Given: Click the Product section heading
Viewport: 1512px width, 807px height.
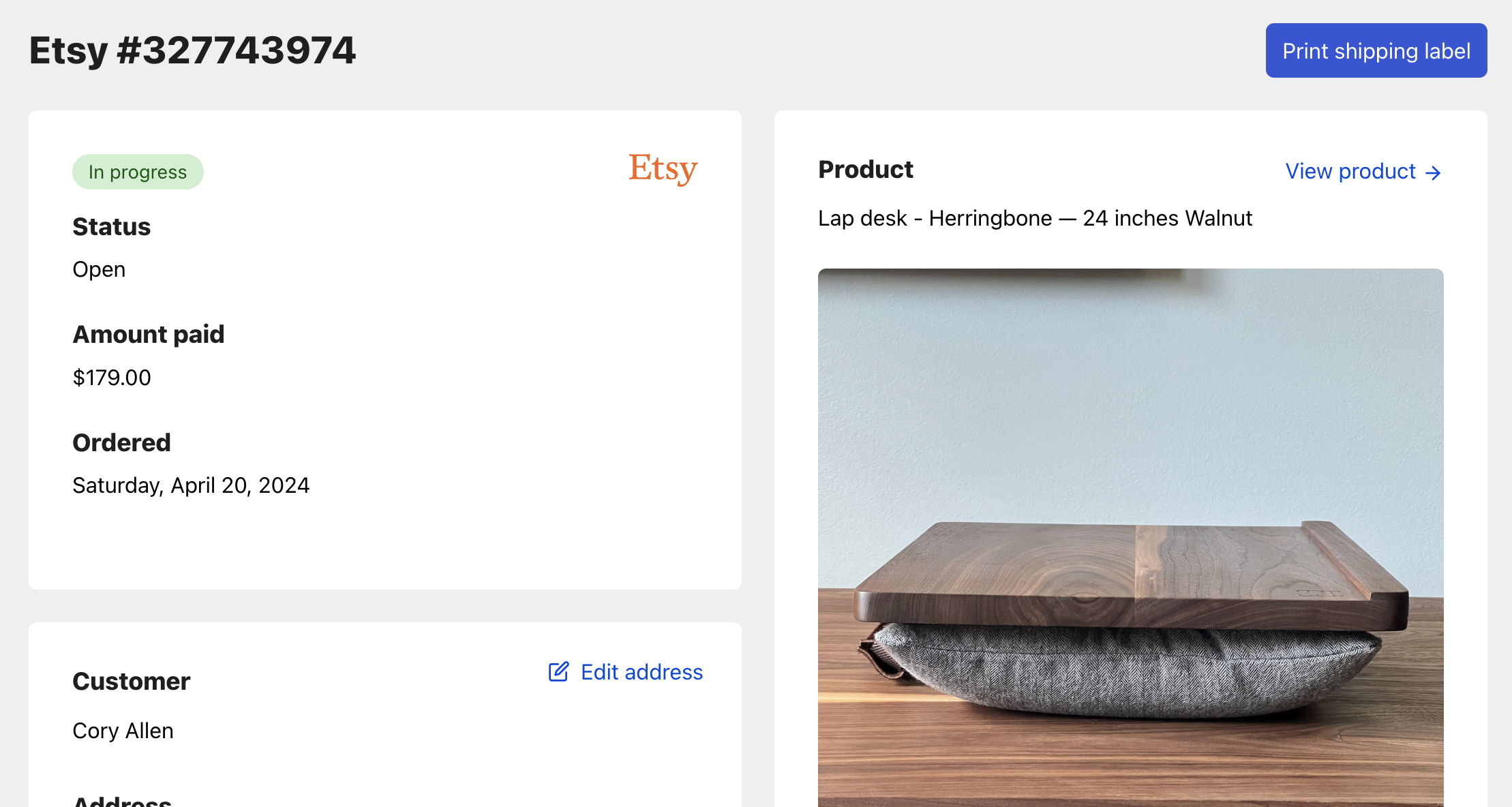Looking at the screenshot, I should coord(865,169).
